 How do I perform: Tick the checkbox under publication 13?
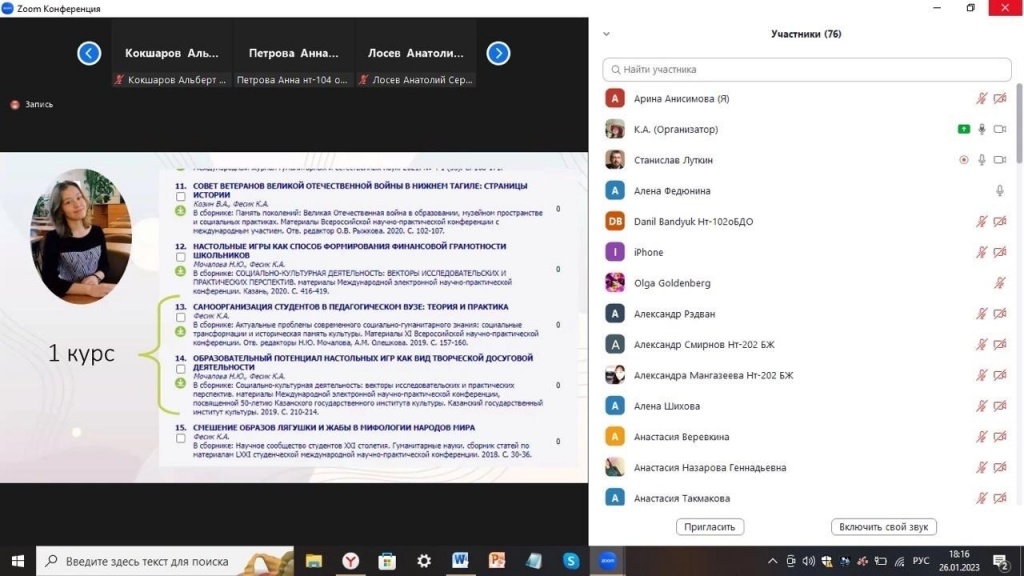(181, 317)
